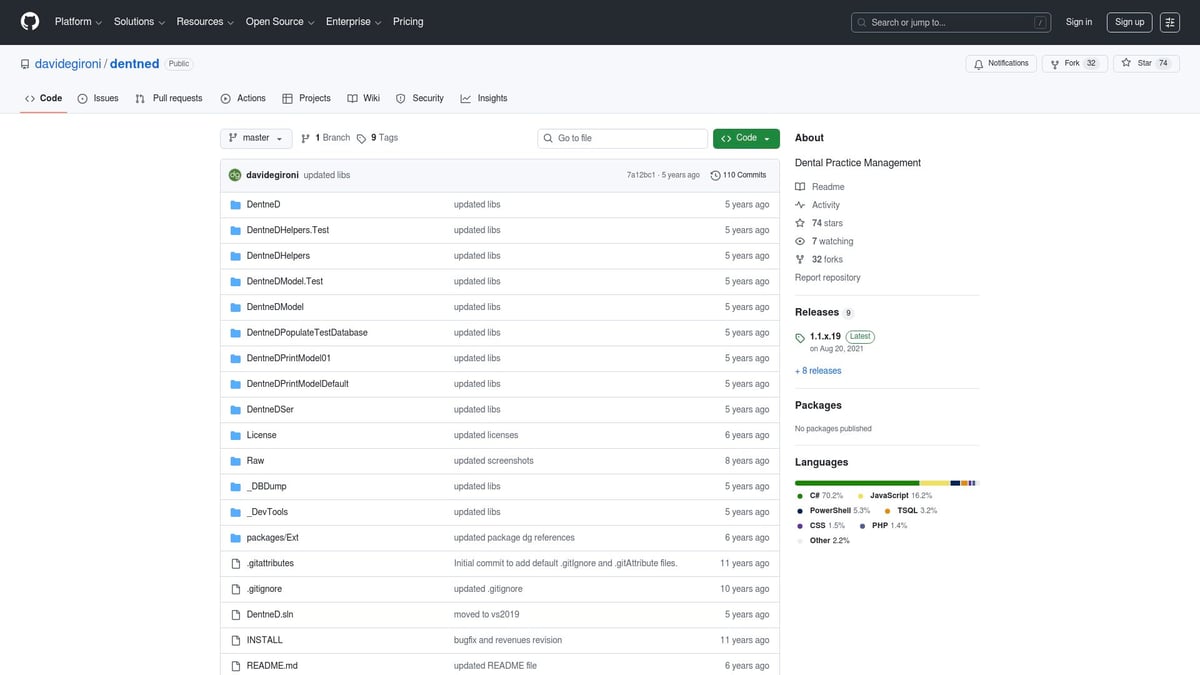Click the Sign up button

click(x=1129, y=22)
